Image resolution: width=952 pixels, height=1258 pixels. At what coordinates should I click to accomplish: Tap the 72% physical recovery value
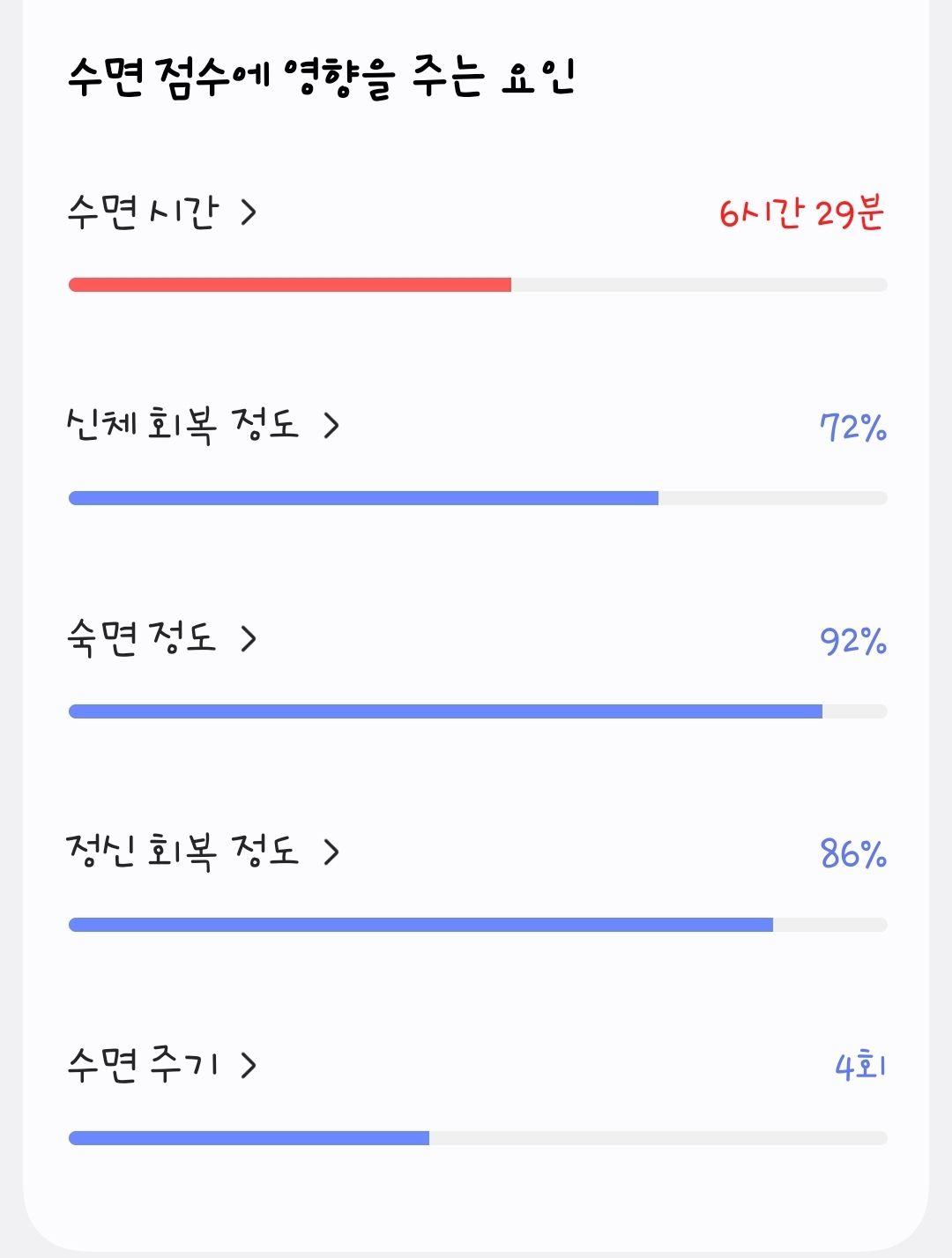click(853, 428)
